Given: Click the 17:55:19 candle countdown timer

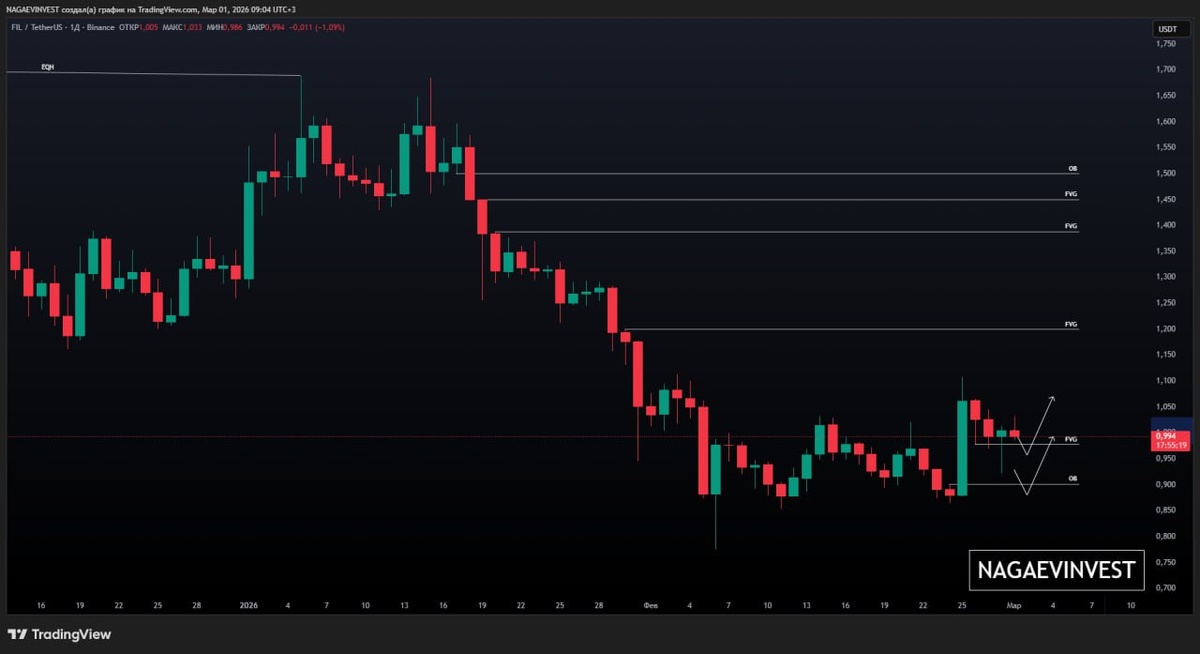Looking at the screenshot, I should [x=1170, y=446].
